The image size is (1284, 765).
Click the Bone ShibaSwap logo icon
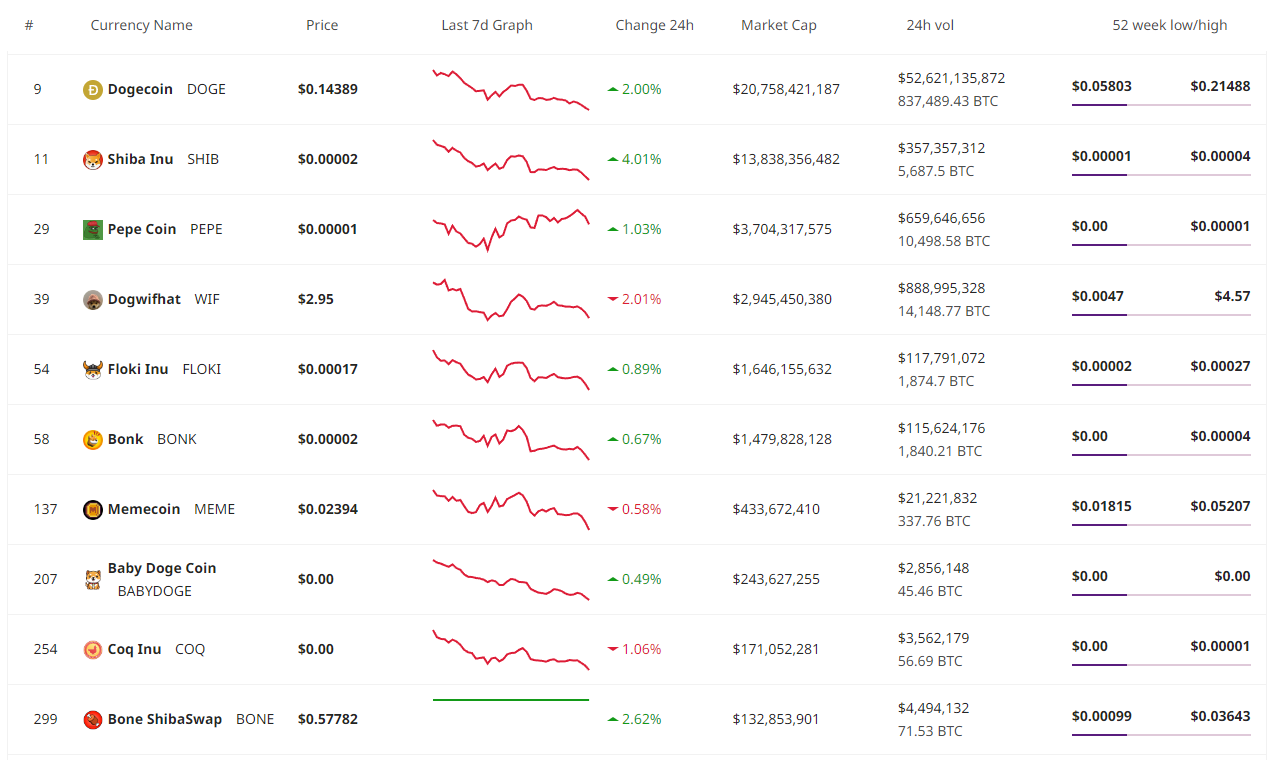point(91,719)
